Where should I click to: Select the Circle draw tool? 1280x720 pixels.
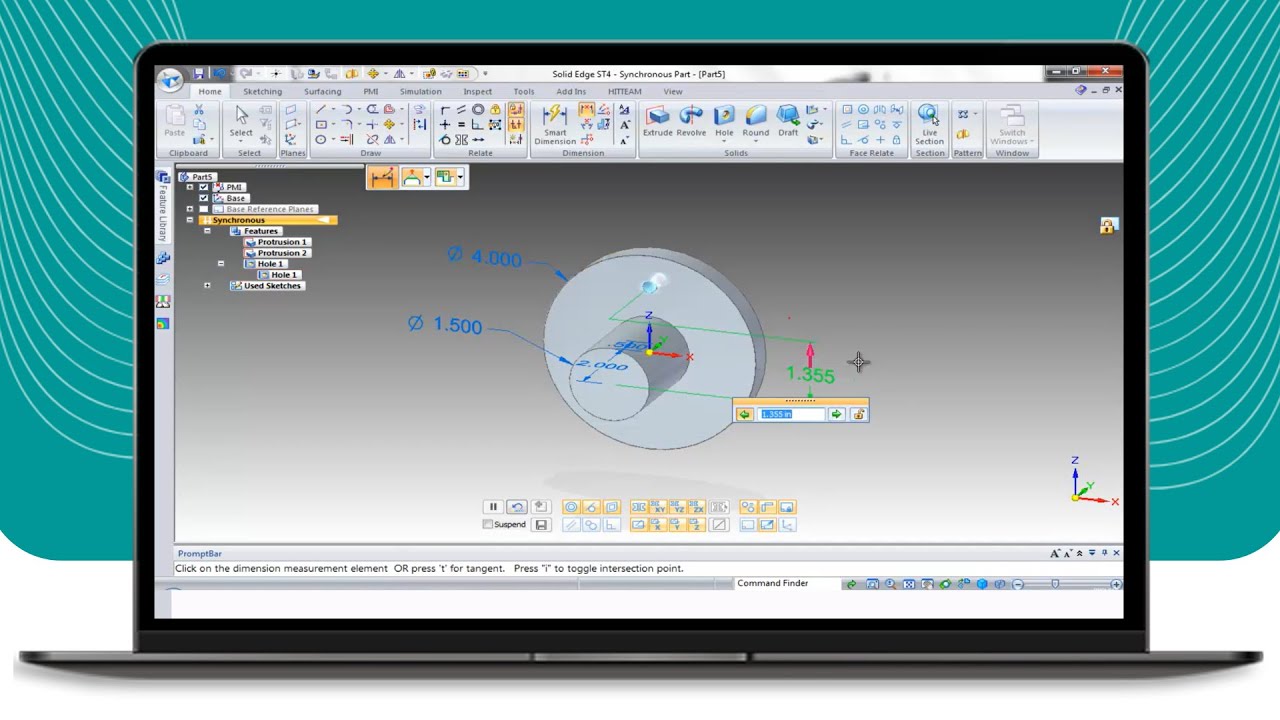click(x=321, y=140)
